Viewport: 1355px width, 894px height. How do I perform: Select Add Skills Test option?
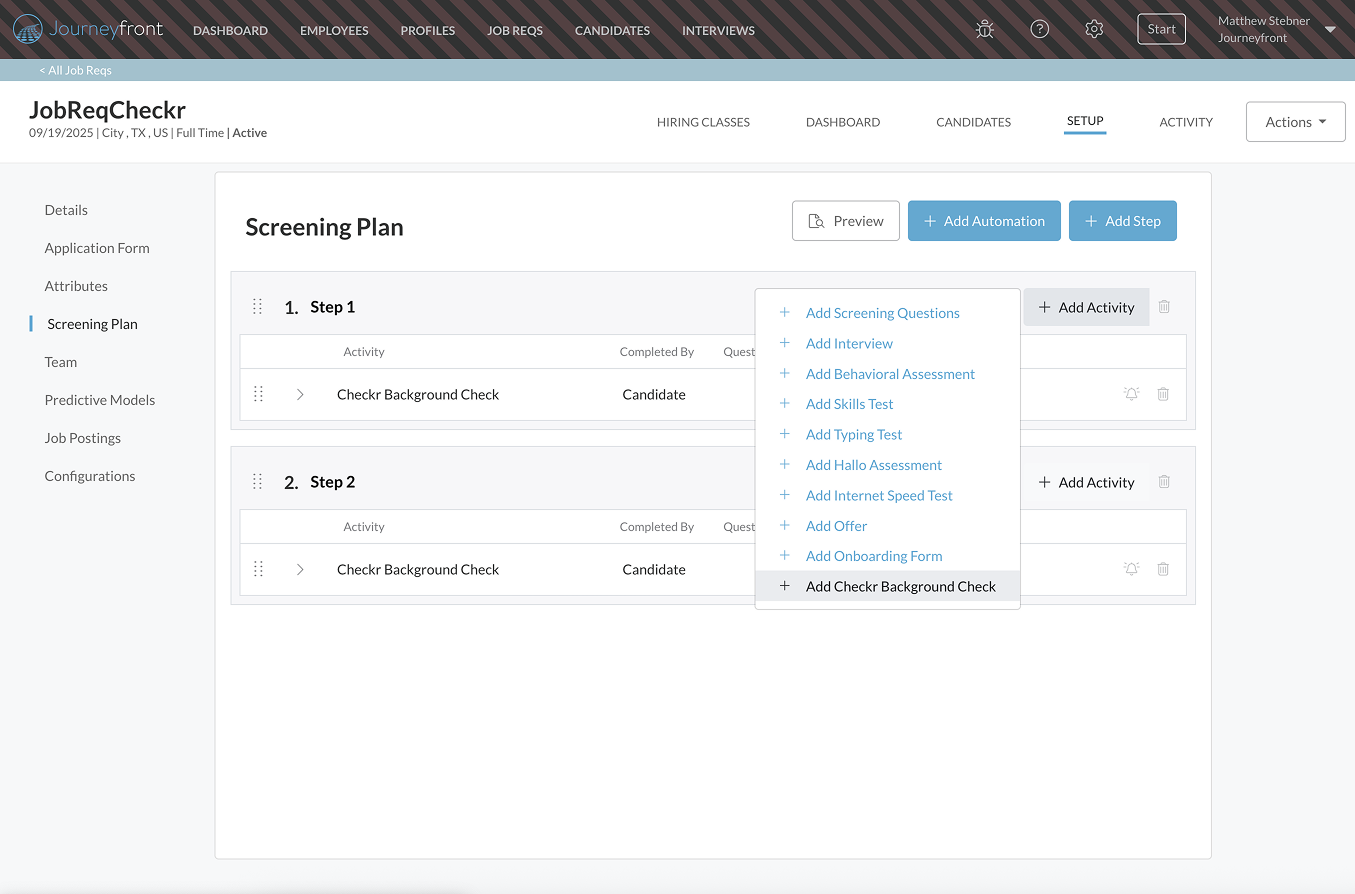[x=887, y=404]
